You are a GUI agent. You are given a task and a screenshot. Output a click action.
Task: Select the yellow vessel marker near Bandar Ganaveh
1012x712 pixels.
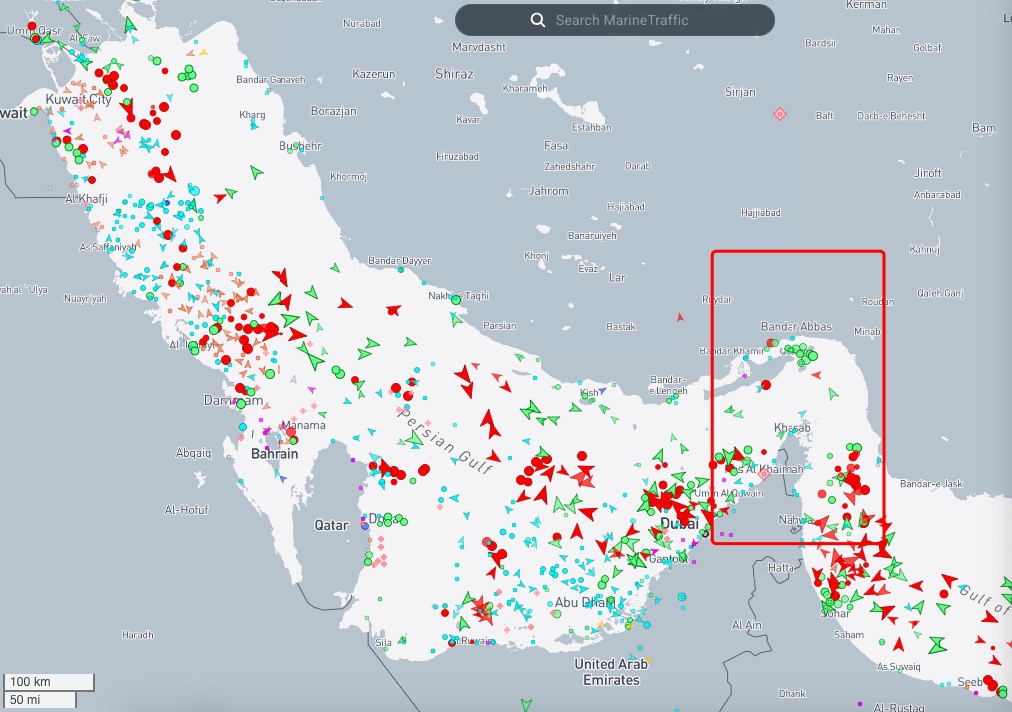point(203,51)
